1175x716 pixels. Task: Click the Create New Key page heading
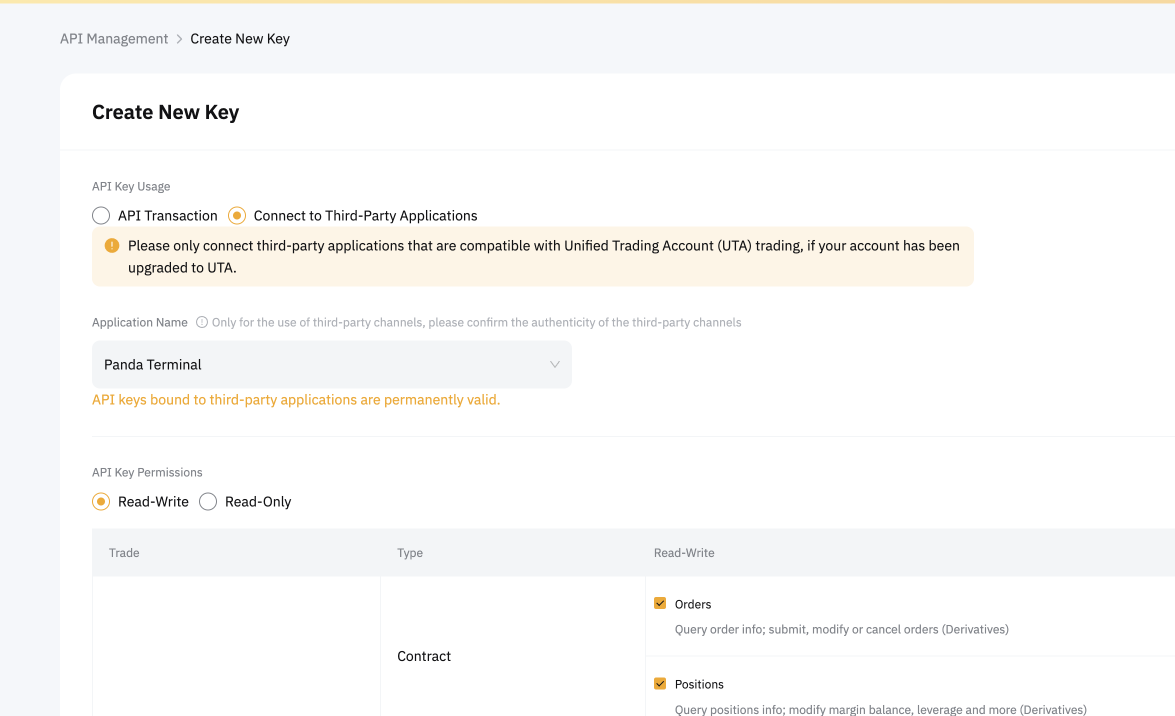(x=166, y=112)
